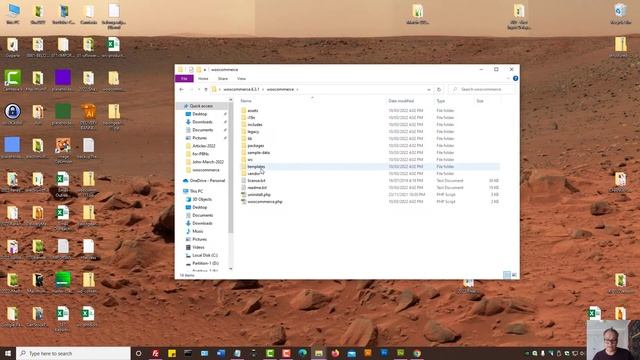Sort by the Date modified column
640x360 pixels.
coord(401,101)
